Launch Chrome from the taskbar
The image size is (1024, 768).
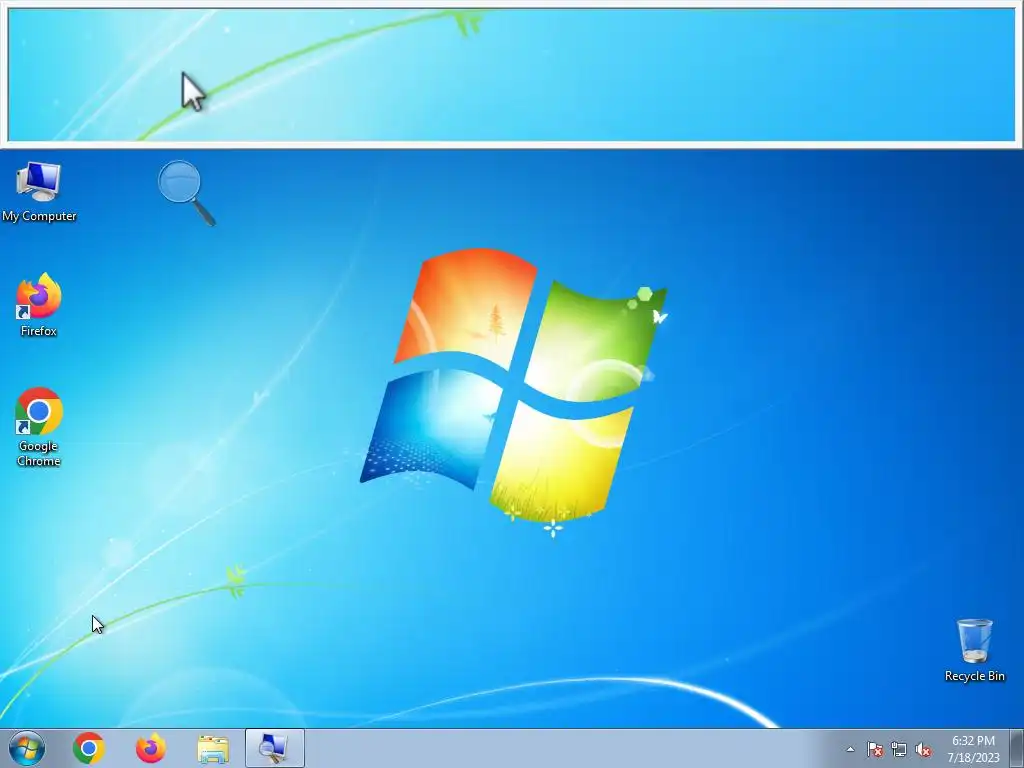coord(89,748)
